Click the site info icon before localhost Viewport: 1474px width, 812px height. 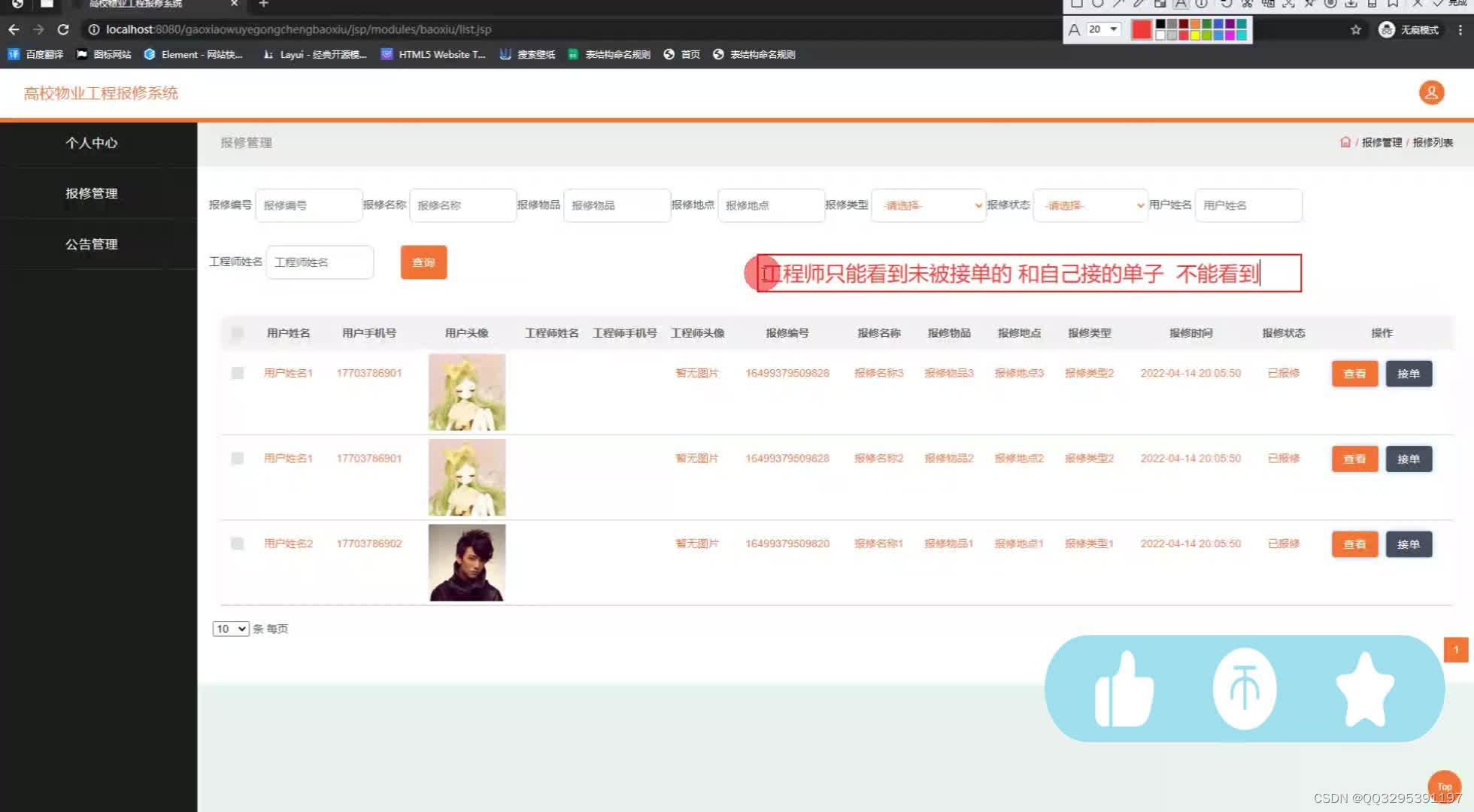click(x=94, y=29)
